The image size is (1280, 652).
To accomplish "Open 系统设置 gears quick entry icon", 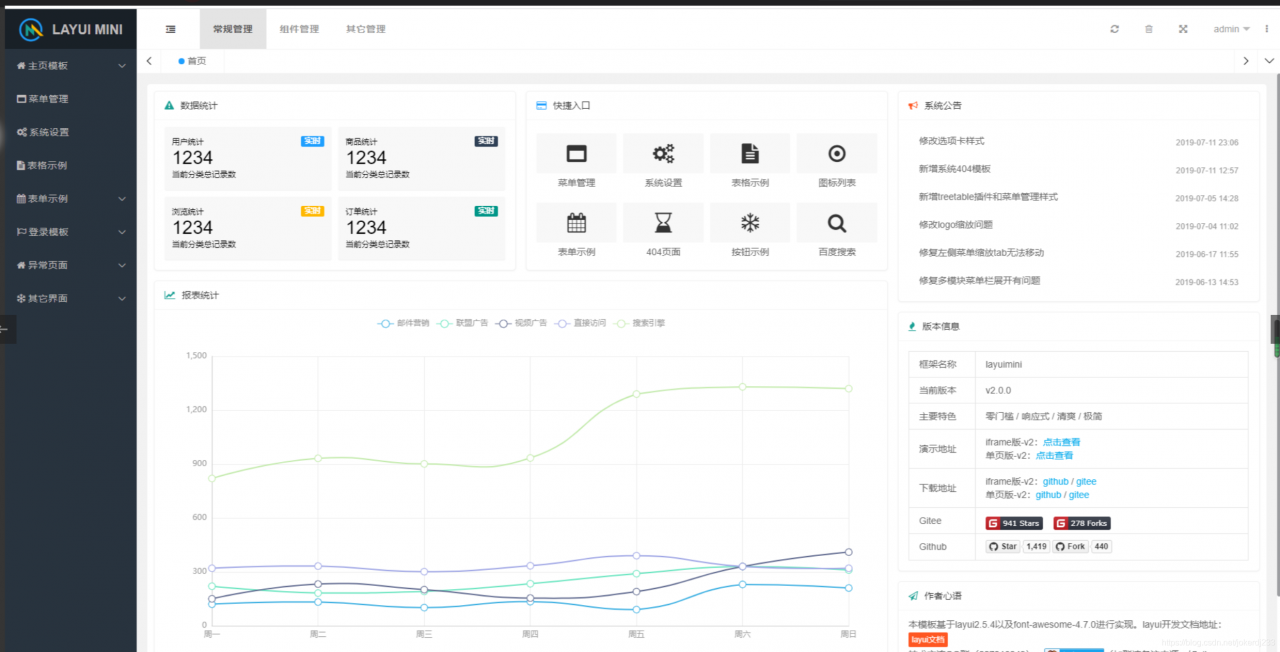I will click(663, 153).
